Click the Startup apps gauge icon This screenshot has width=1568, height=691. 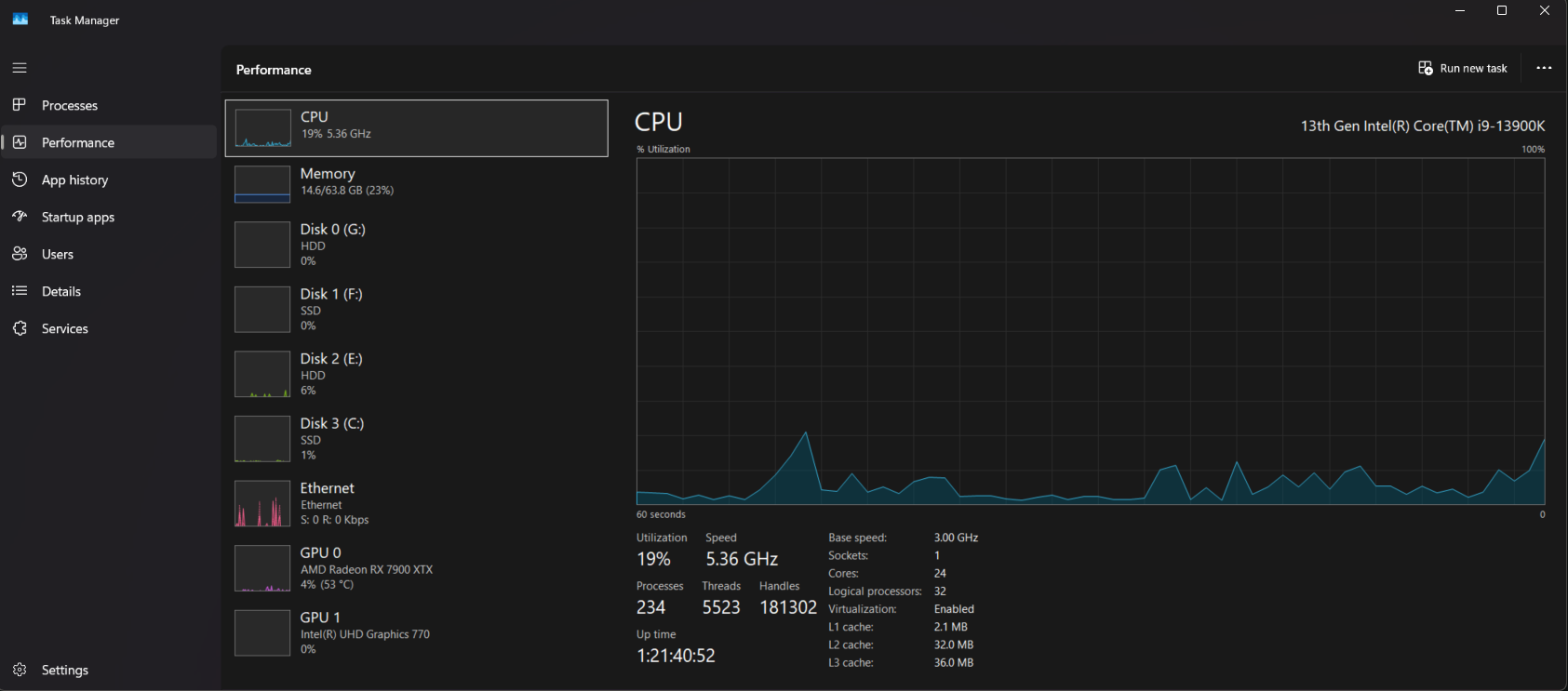[x=20, y=217]
